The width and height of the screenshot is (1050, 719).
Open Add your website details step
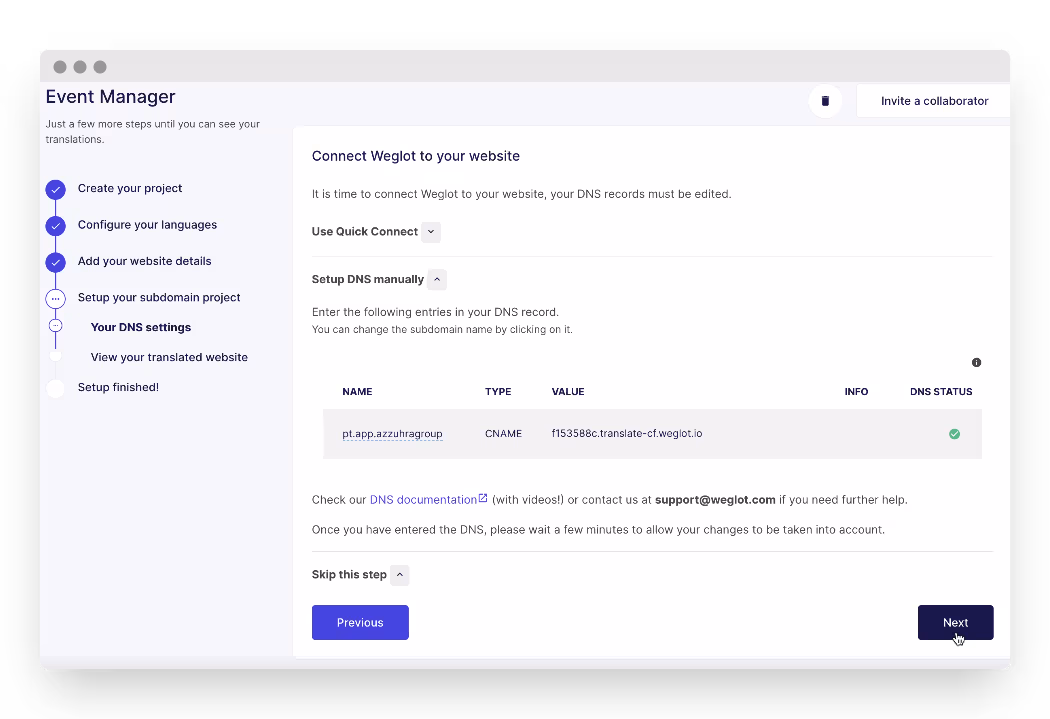point(145,261)
